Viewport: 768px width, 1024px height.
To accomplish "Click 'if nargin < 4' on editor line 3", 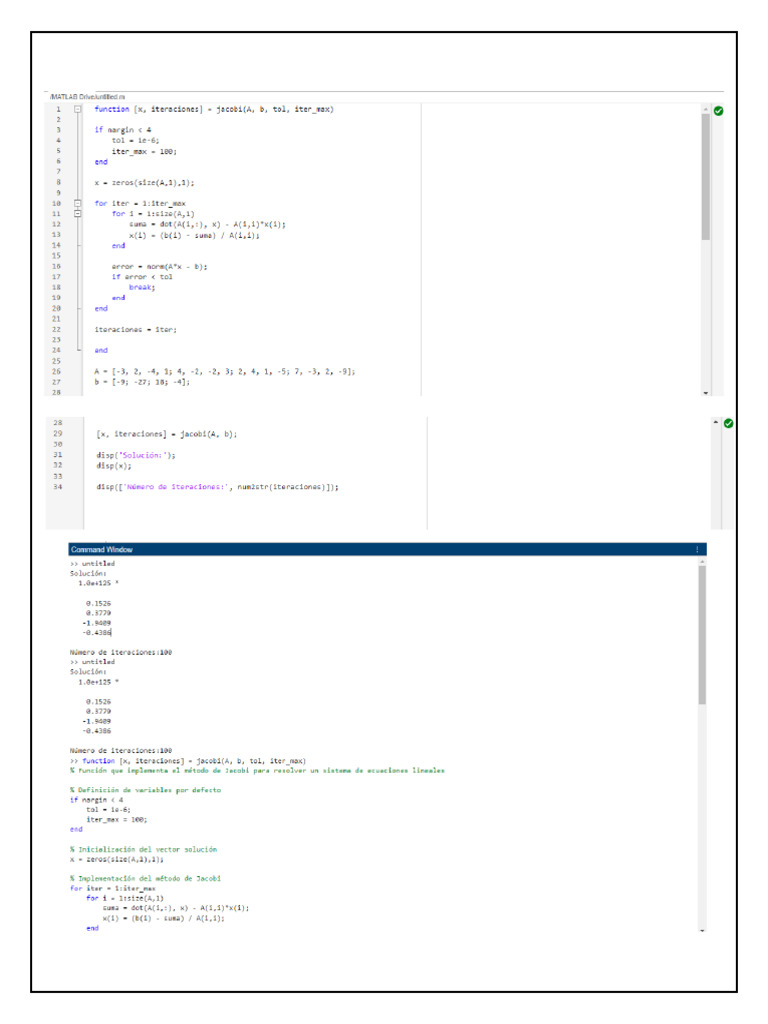I will (x=123, y=130).
